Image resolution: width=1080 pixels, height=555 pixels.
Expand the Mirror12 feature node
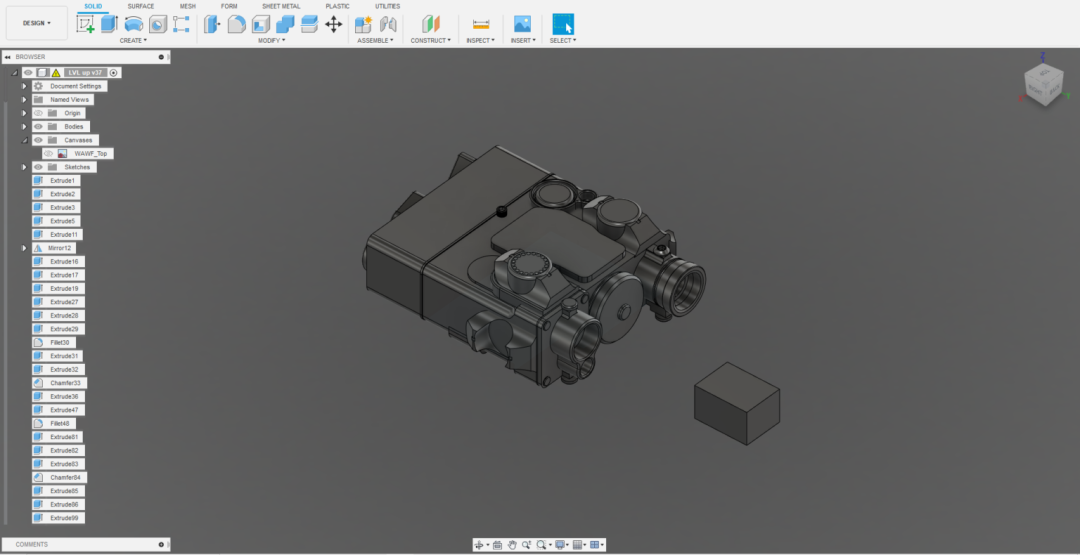click(24, 248)
